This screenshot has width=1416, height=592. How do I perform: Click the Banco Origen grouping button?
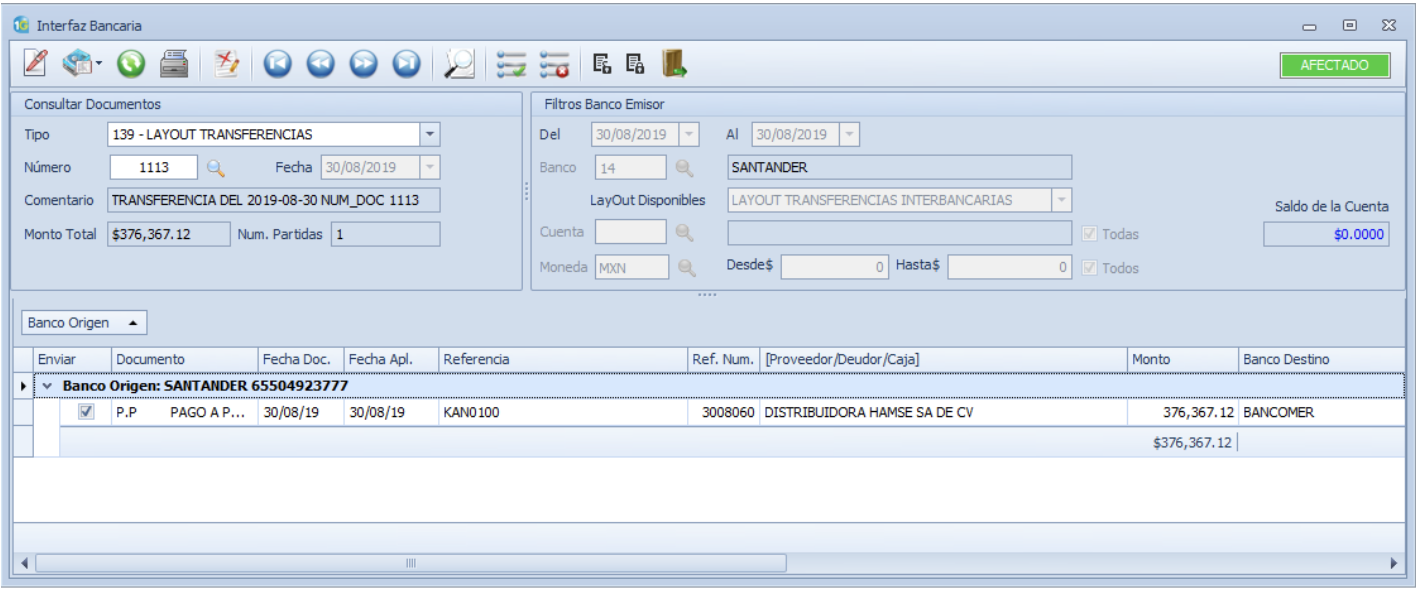click(85, 323)
